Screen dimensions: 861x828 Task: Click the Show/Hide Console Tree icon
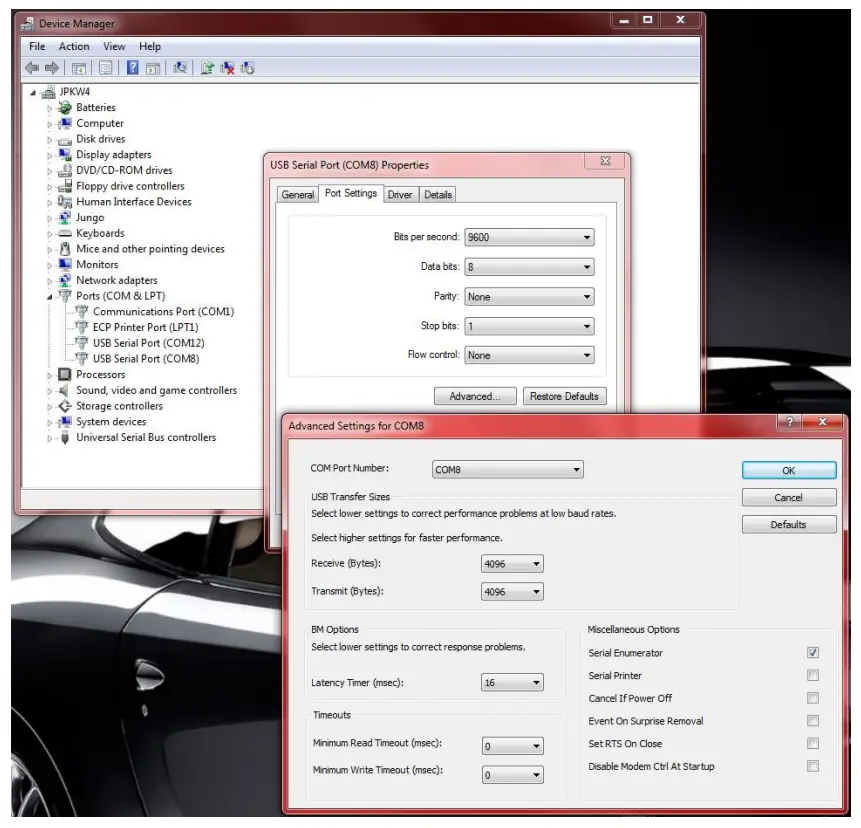pyautogui.click(x=78, y=68)
